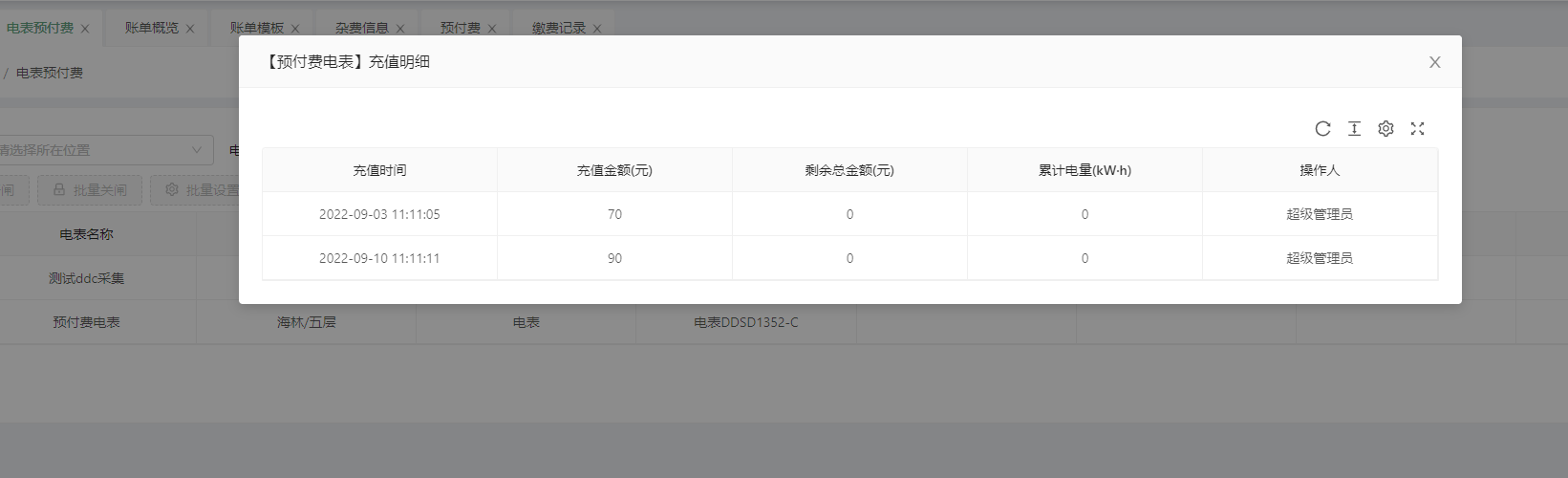Select the 预付费电表 meter name cell
This screenshot has height=478, width=1568.
click(x=87, y=322)
